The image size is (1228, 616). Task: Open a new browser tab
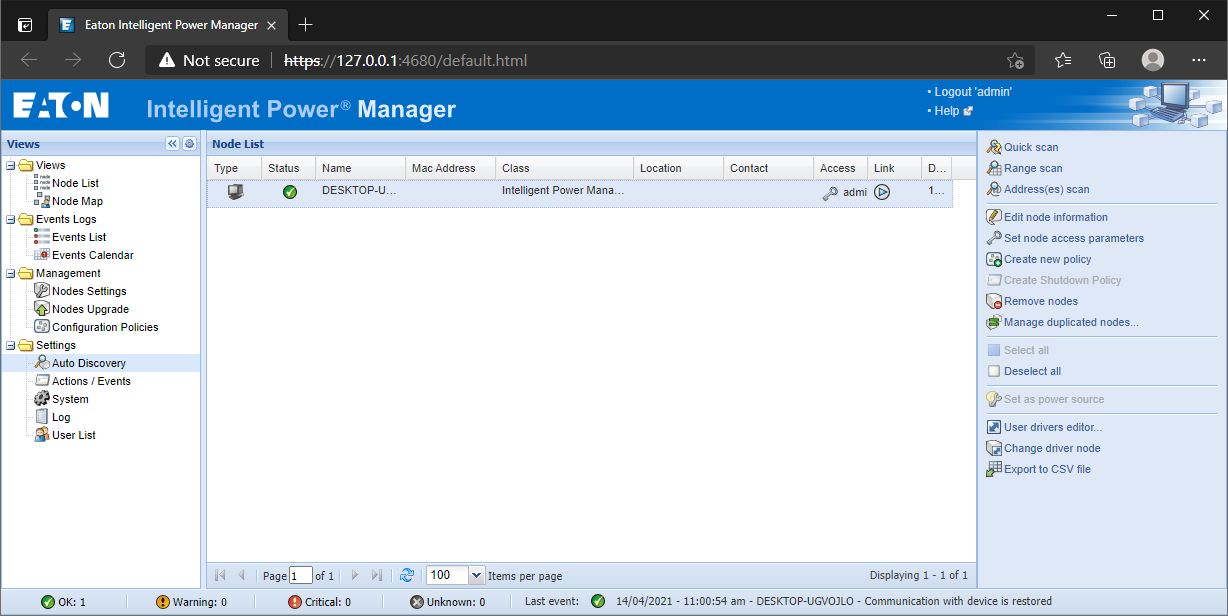[306, 24]
